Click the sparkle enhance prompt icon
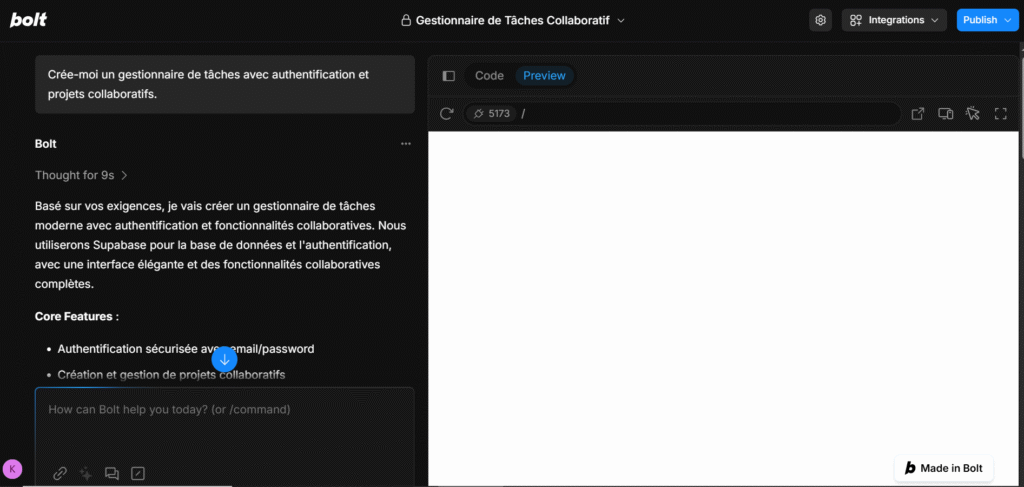This screenshot has width=1024, height=487. 86,473
